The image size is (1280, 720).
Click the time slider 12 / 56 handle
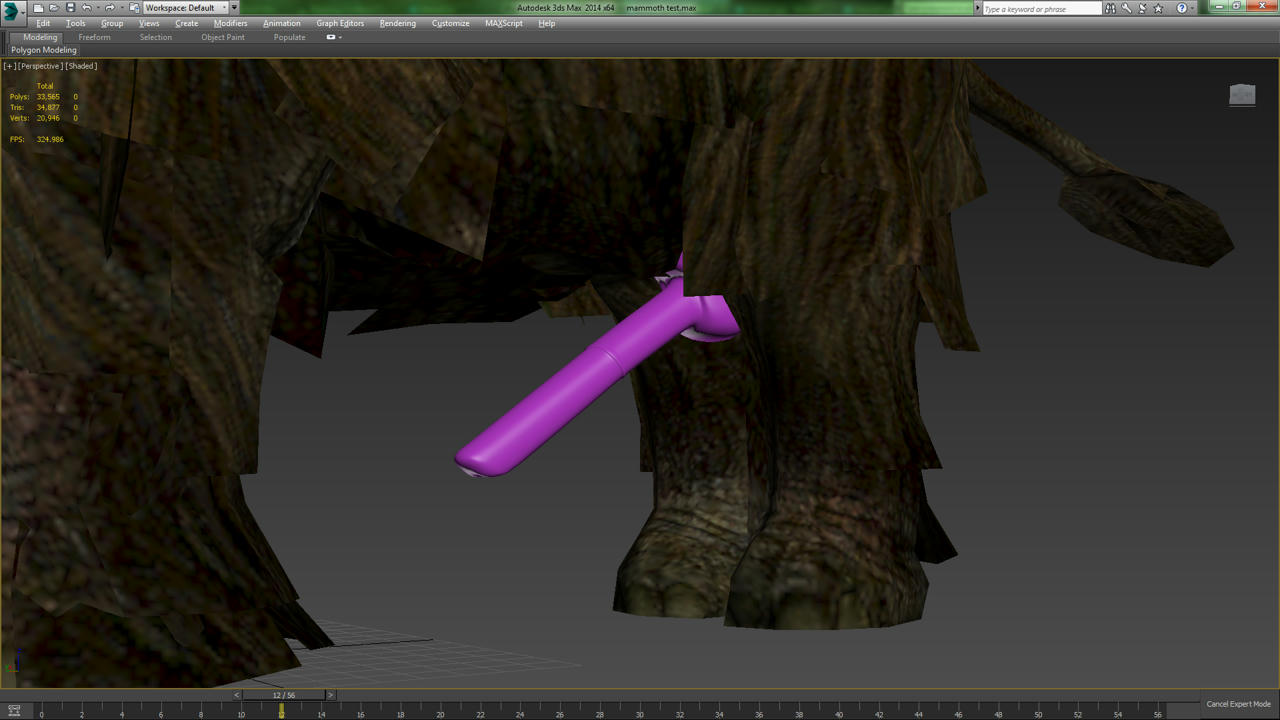tap(284, 695)
